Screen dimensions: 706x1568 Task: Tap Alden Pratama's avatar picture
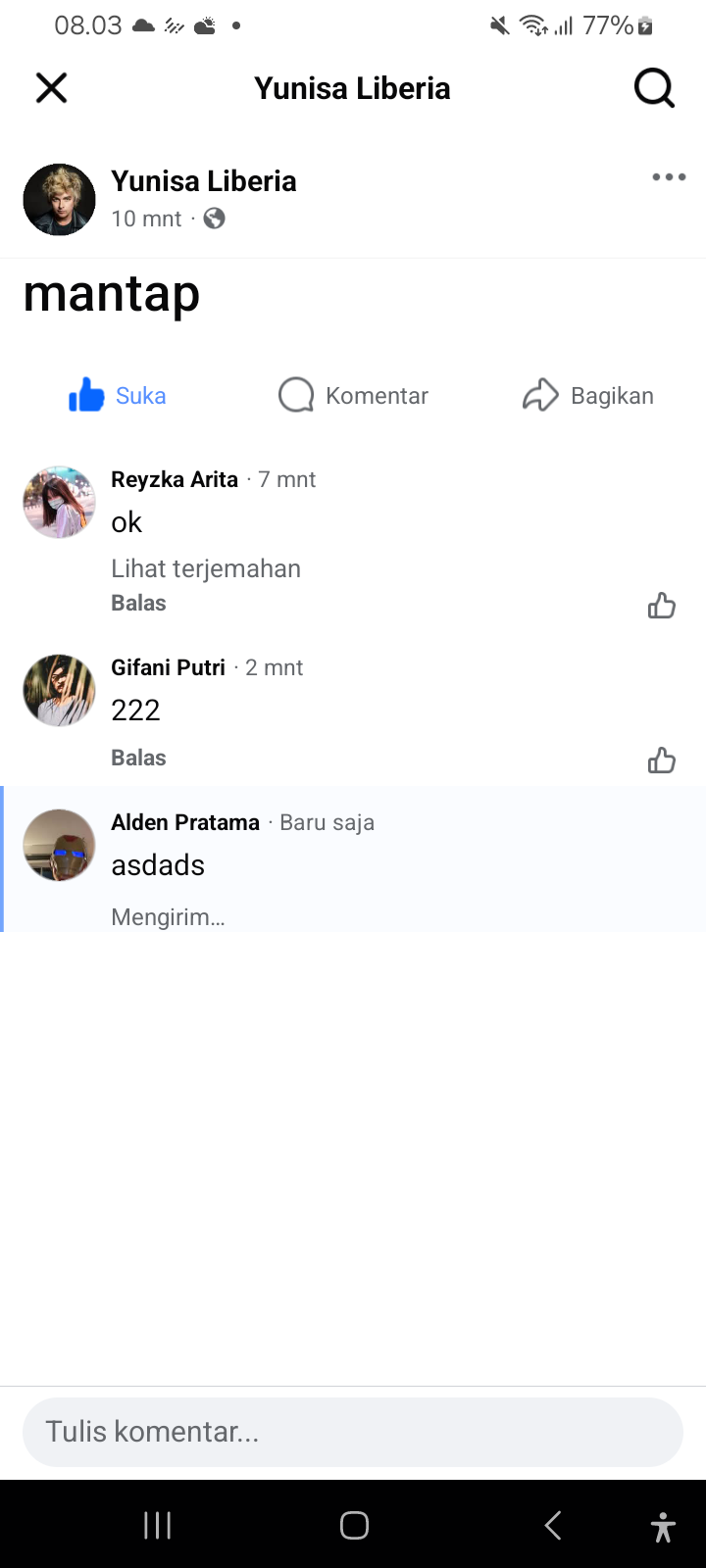tap(59, 845)
